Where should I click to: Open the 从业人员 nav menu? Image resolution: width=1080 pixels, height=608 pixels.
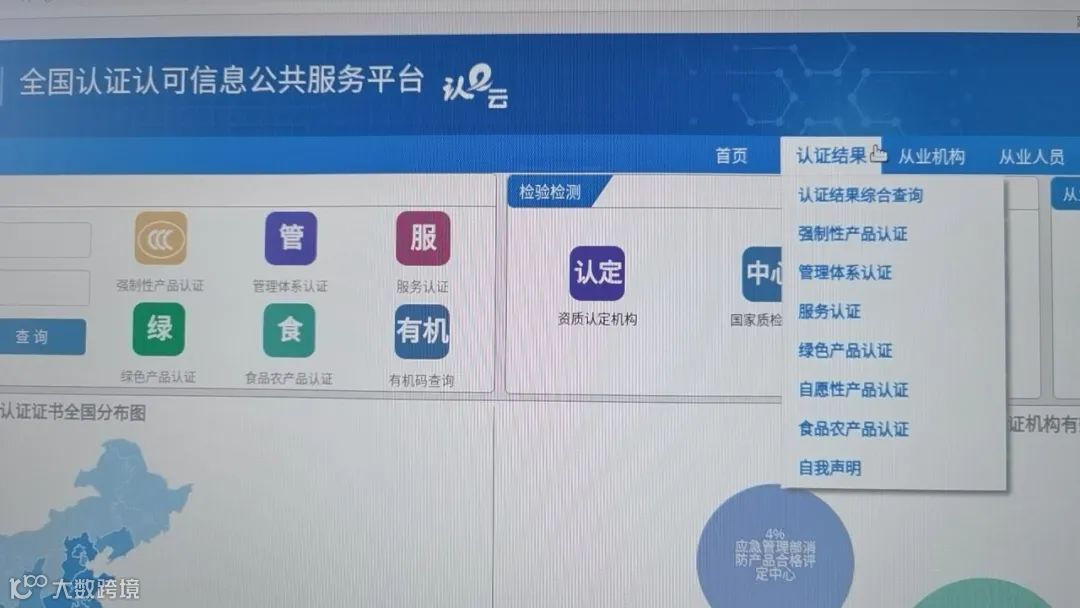click(x=1031, y=157)
